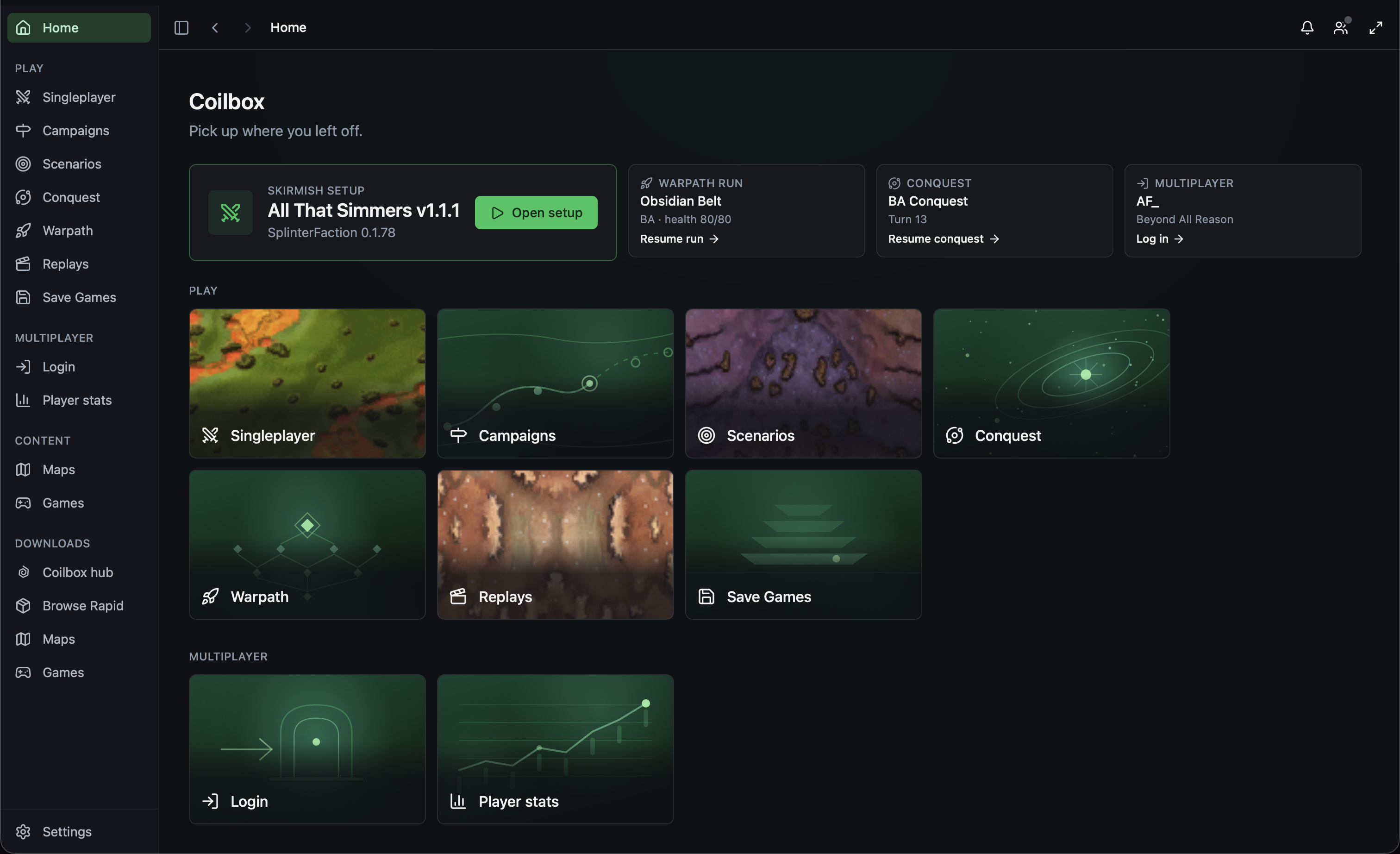Open the Save Games tile

pos(803,544)
